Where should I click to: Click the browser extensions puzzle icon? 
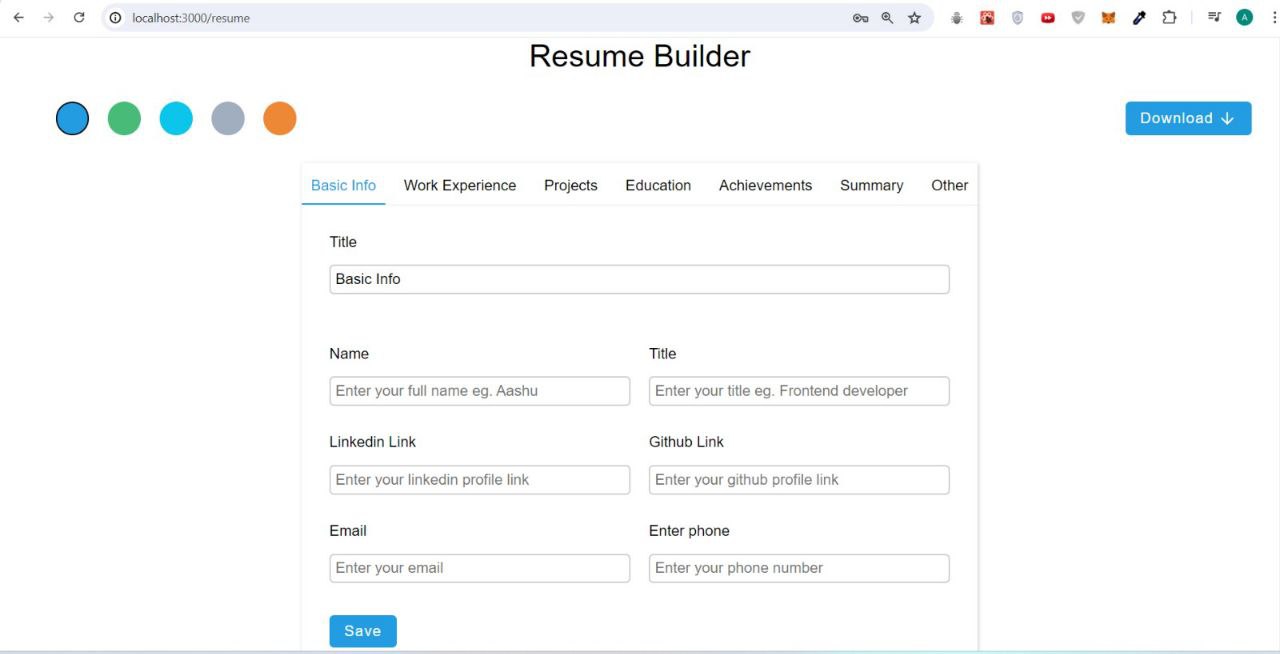click(1170, 17)
